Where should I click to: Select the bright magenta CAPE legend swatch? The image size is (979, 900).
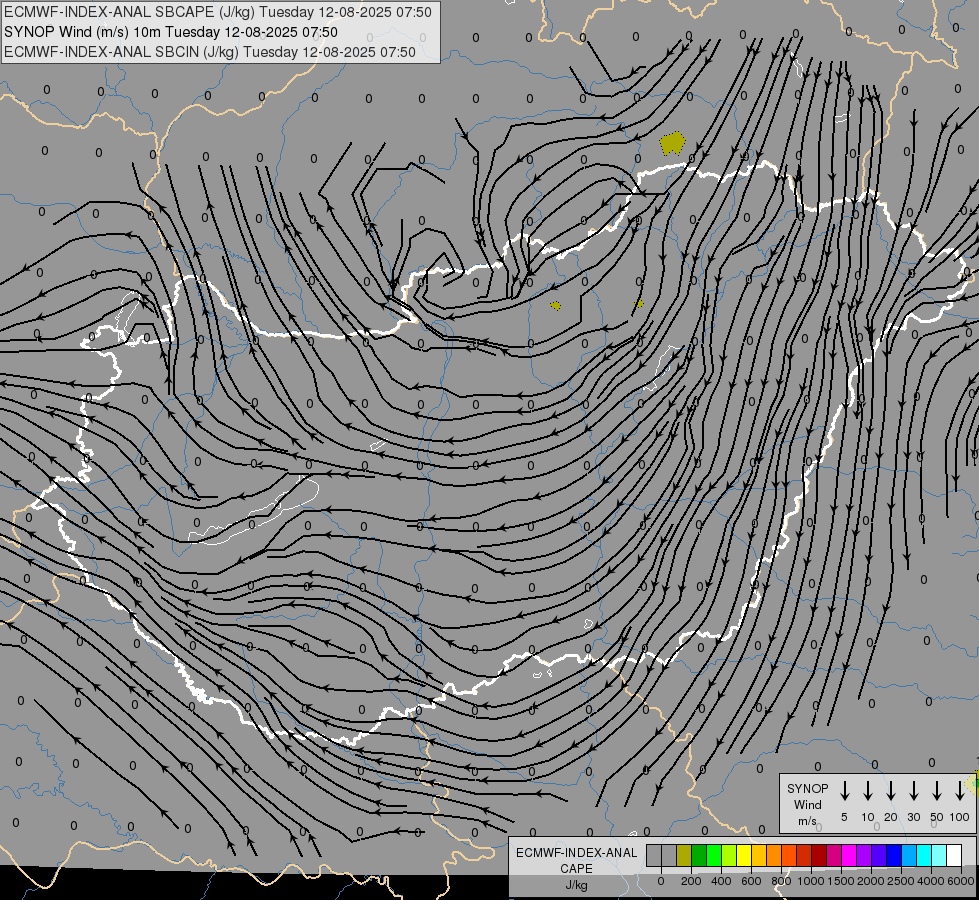pos(849,855)
